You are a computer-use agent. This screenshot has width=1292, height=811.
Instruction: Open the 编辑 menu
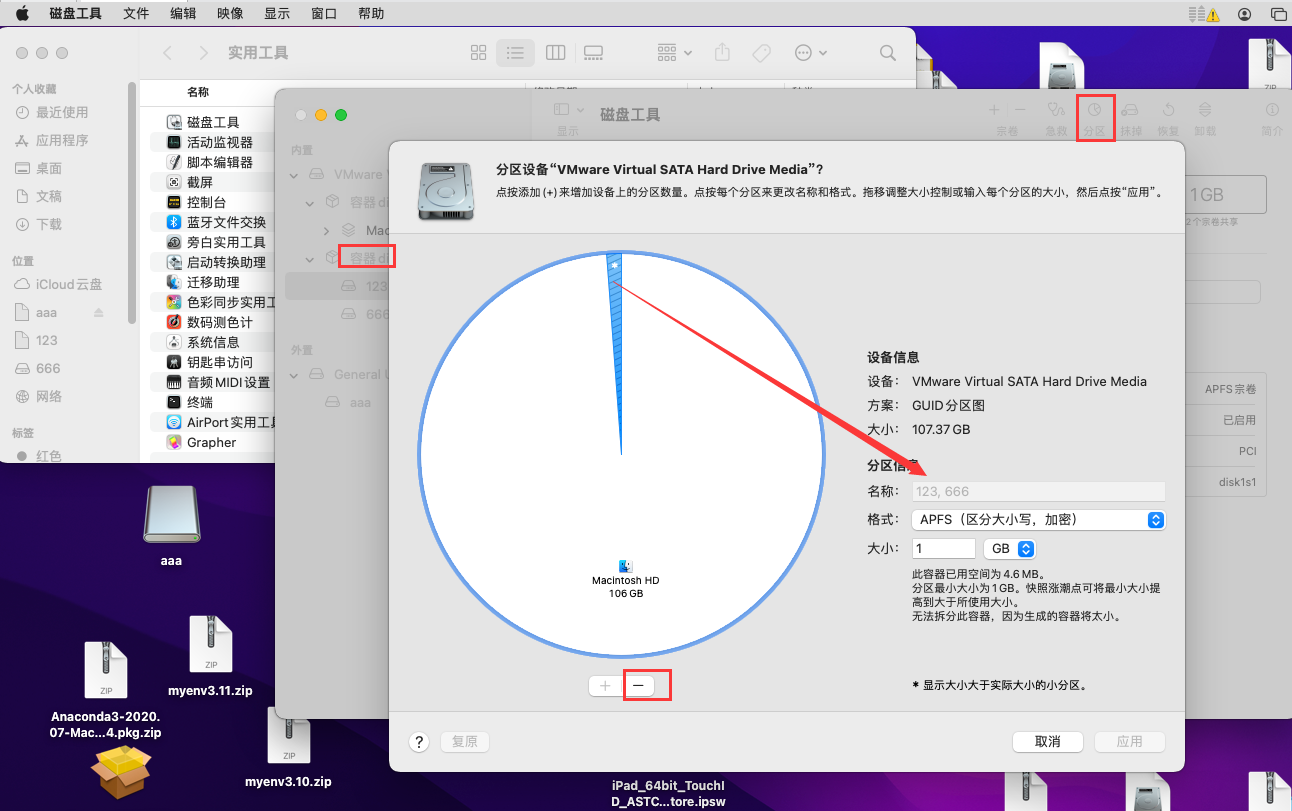[183, 14]
